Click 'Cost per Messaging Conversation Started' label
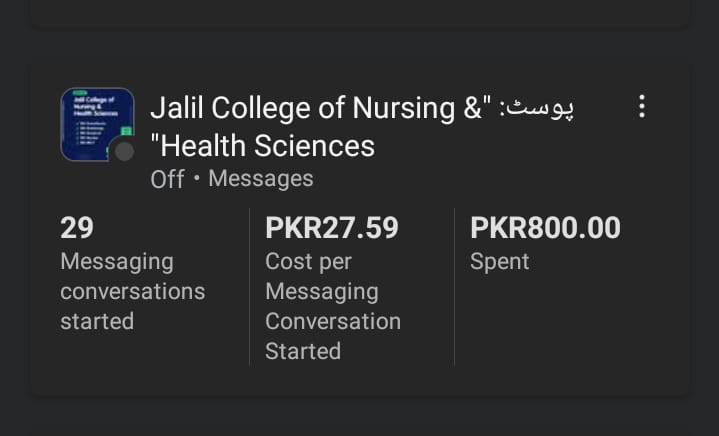 pyautogui.click(x=332, y=306)
